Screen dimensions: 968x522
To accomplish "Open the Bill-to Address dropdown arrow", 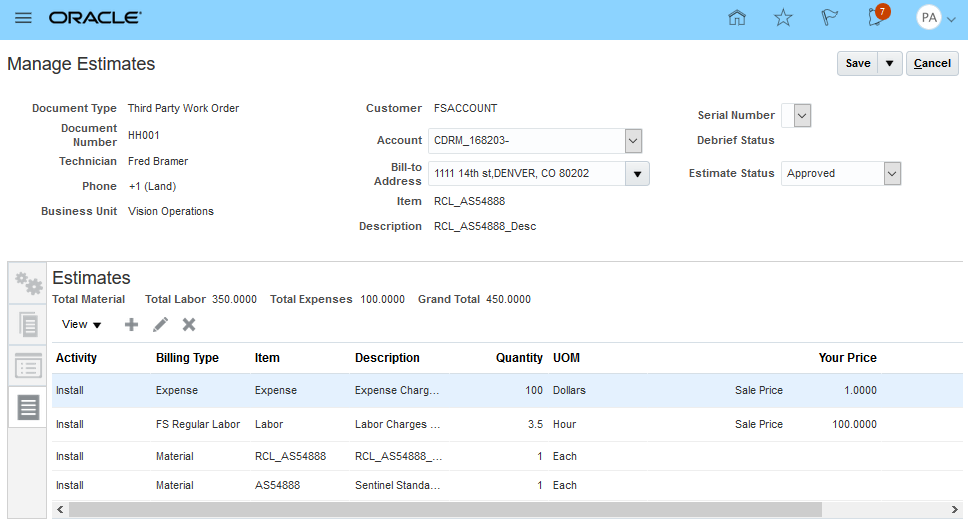I will tap(637, 173).
